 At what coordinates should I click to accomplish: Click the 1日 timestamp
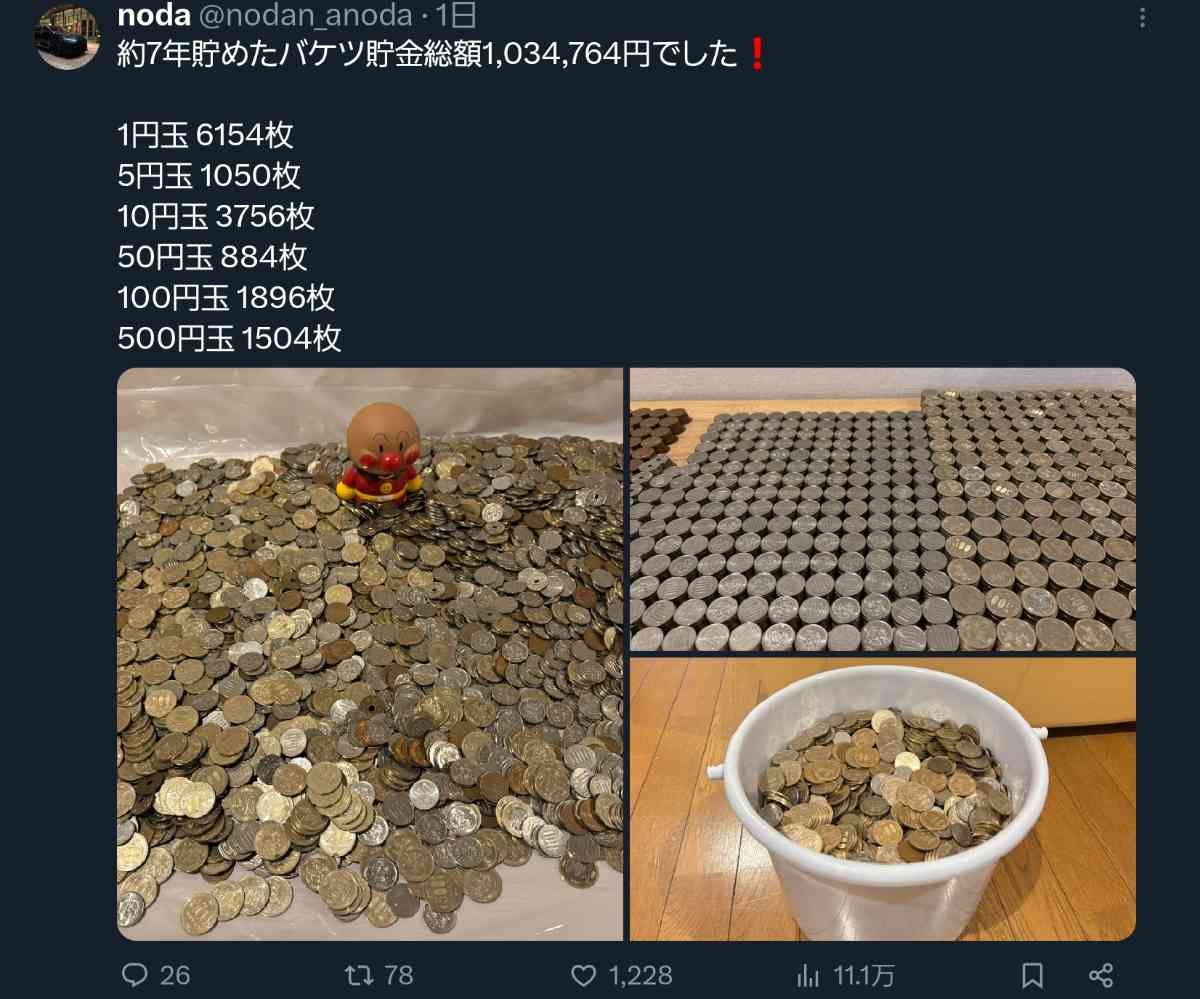pos(457,15)
